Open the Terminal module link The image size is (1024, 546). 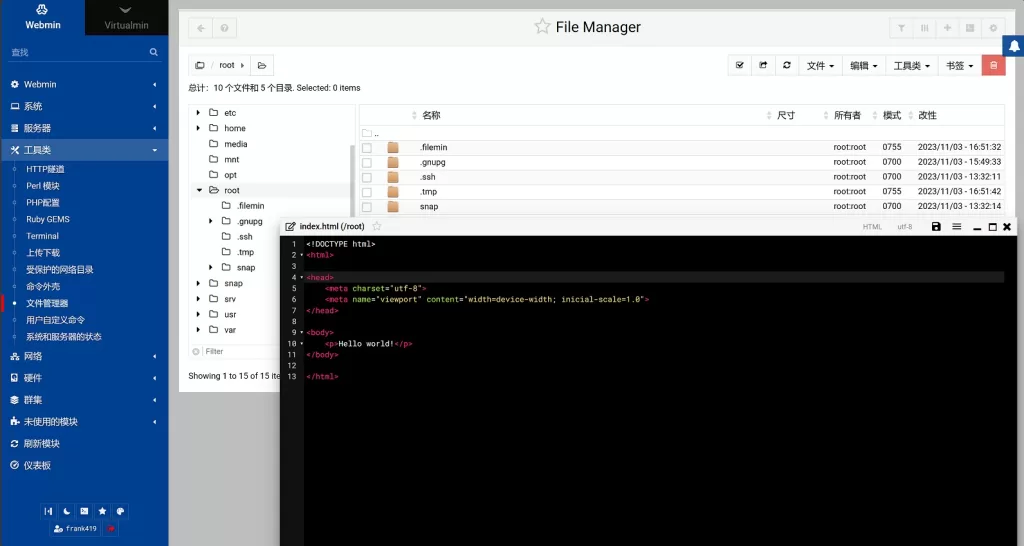(x=42, y=236)
